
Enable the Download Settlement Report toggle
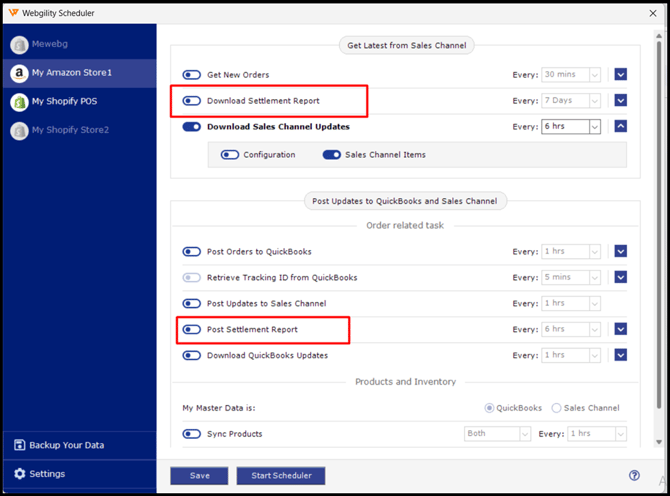[191, 101]
